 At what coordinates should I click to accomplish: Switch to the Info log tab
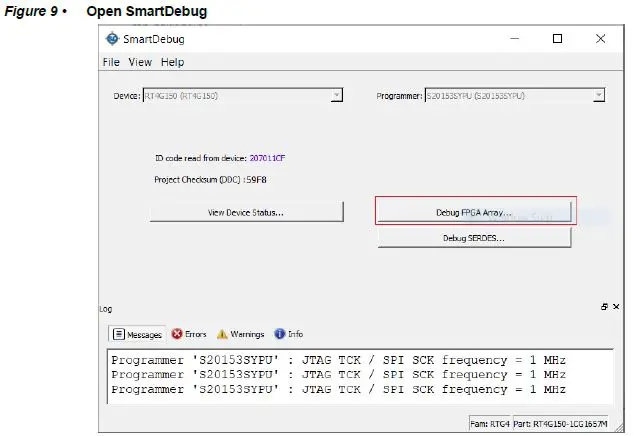[x=289, y=334]
